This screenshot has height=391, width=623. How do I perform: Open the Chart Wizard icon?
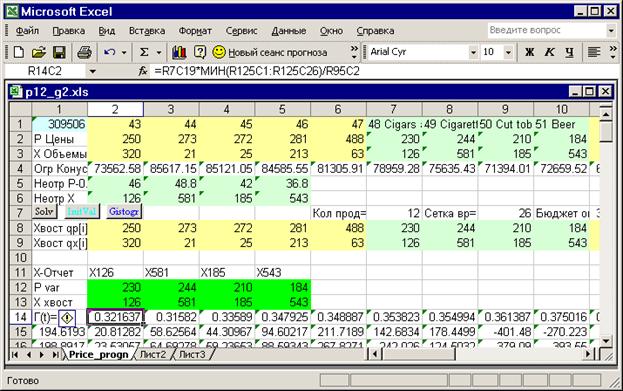(x=179, y=52)
